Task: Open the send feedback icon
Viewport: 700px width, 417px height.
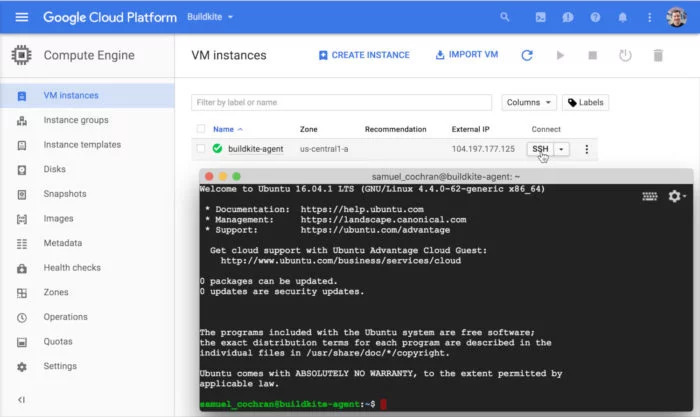Action: (567, 17)
